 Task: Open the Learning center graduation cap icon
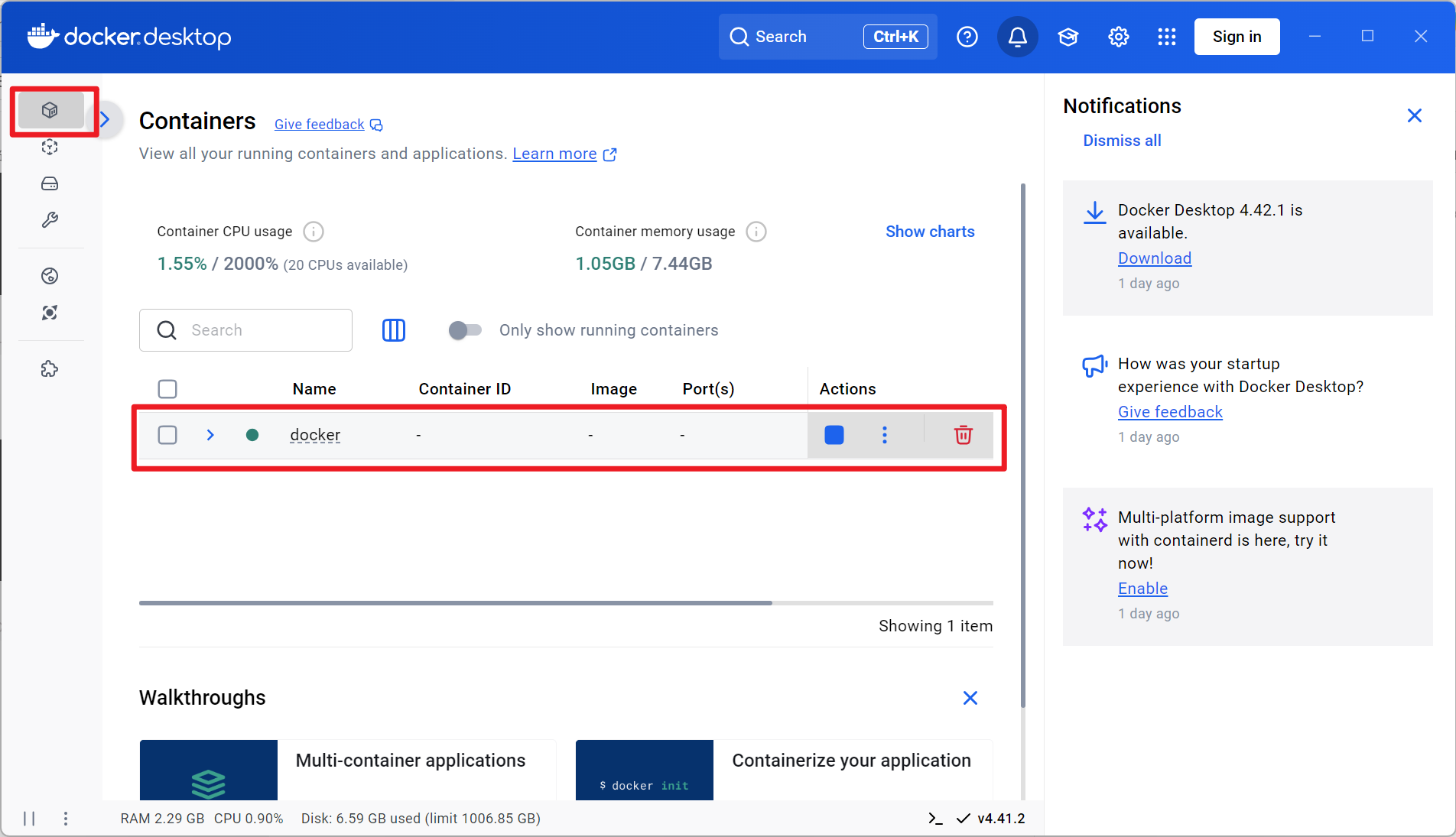point(1068,37)
